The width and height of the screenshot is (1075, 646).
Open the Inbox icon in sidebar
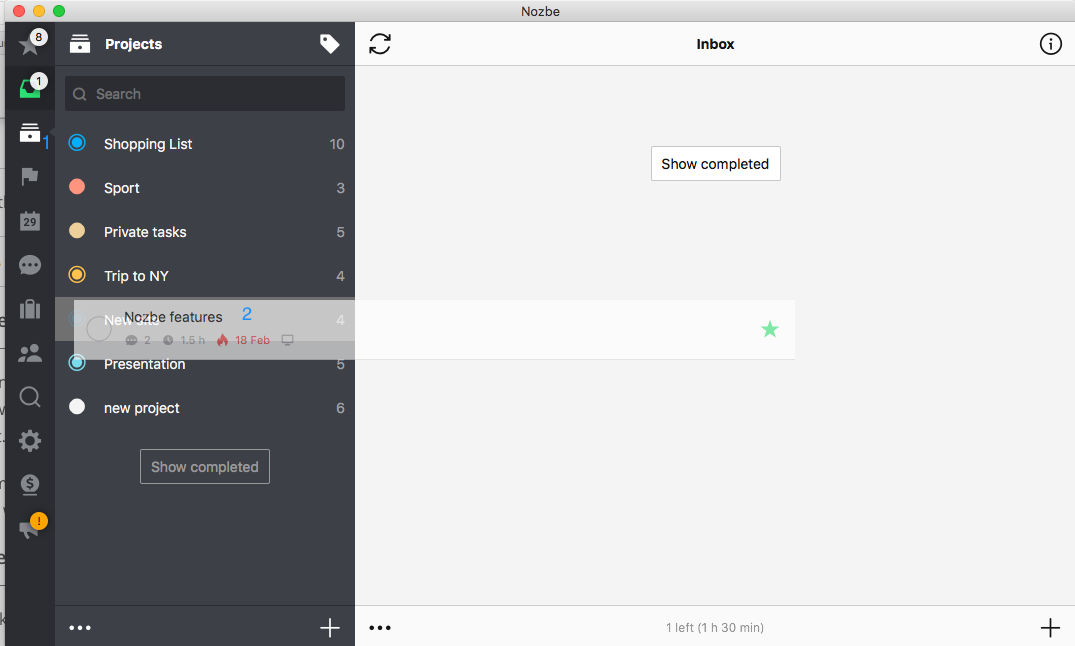point(29,88)
